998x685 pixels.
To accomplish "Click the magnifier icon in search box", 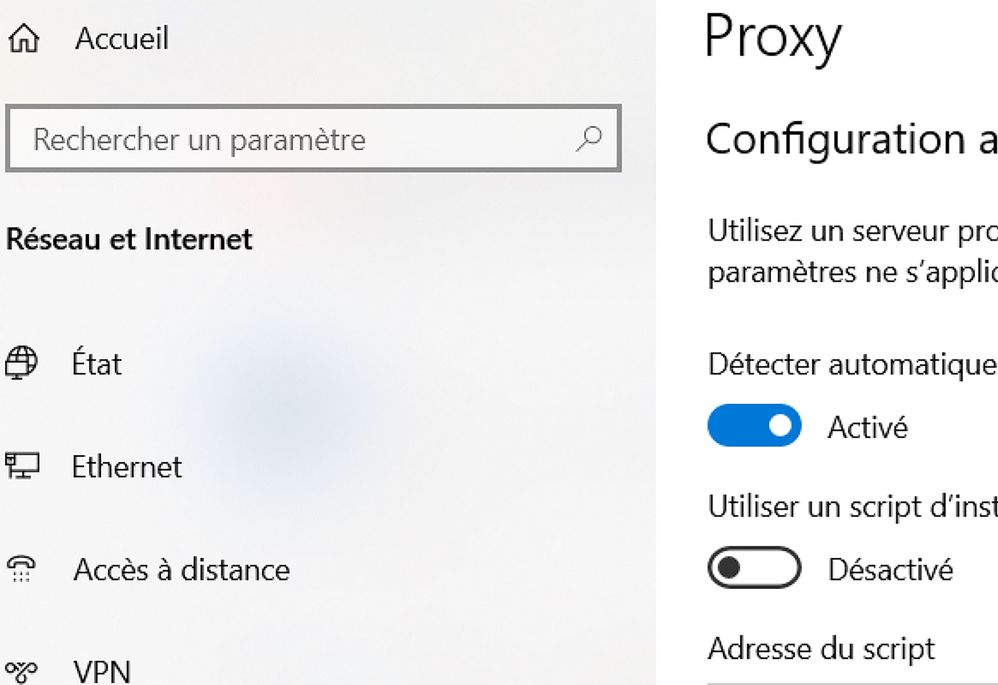I will (x=589, y=138).
